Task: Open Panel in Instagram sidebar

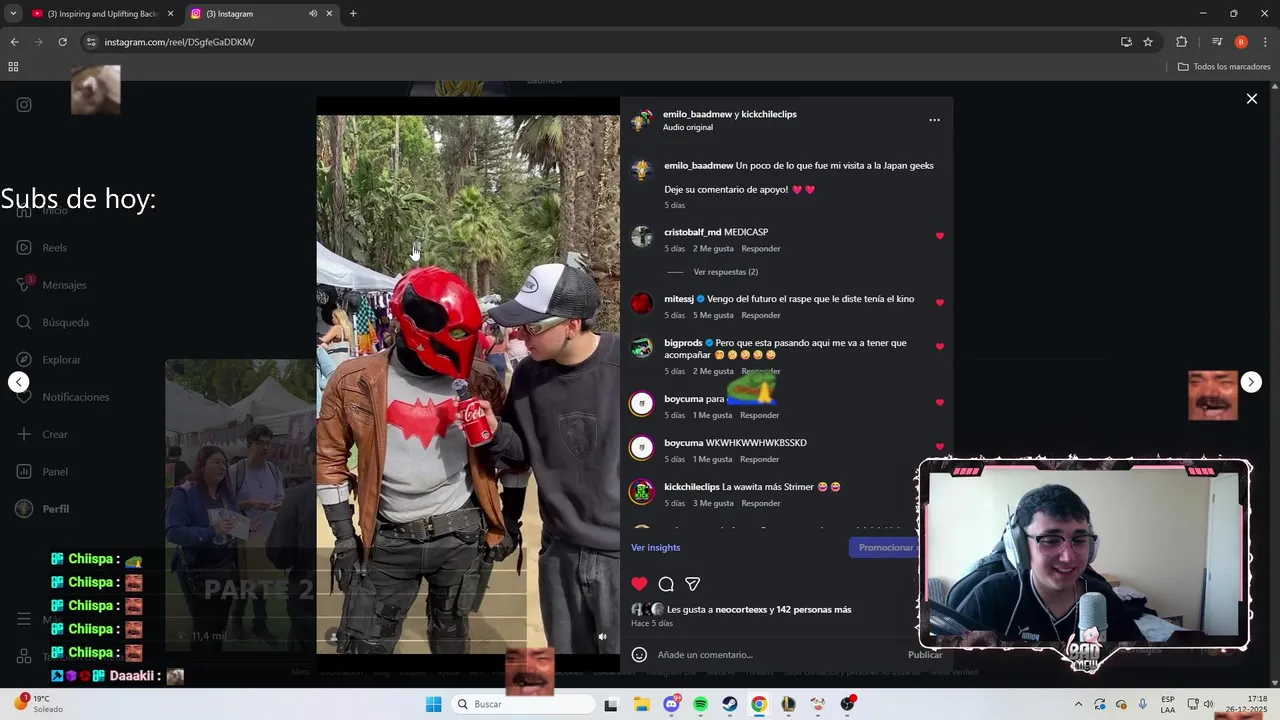Action: [x=42, y=472]
